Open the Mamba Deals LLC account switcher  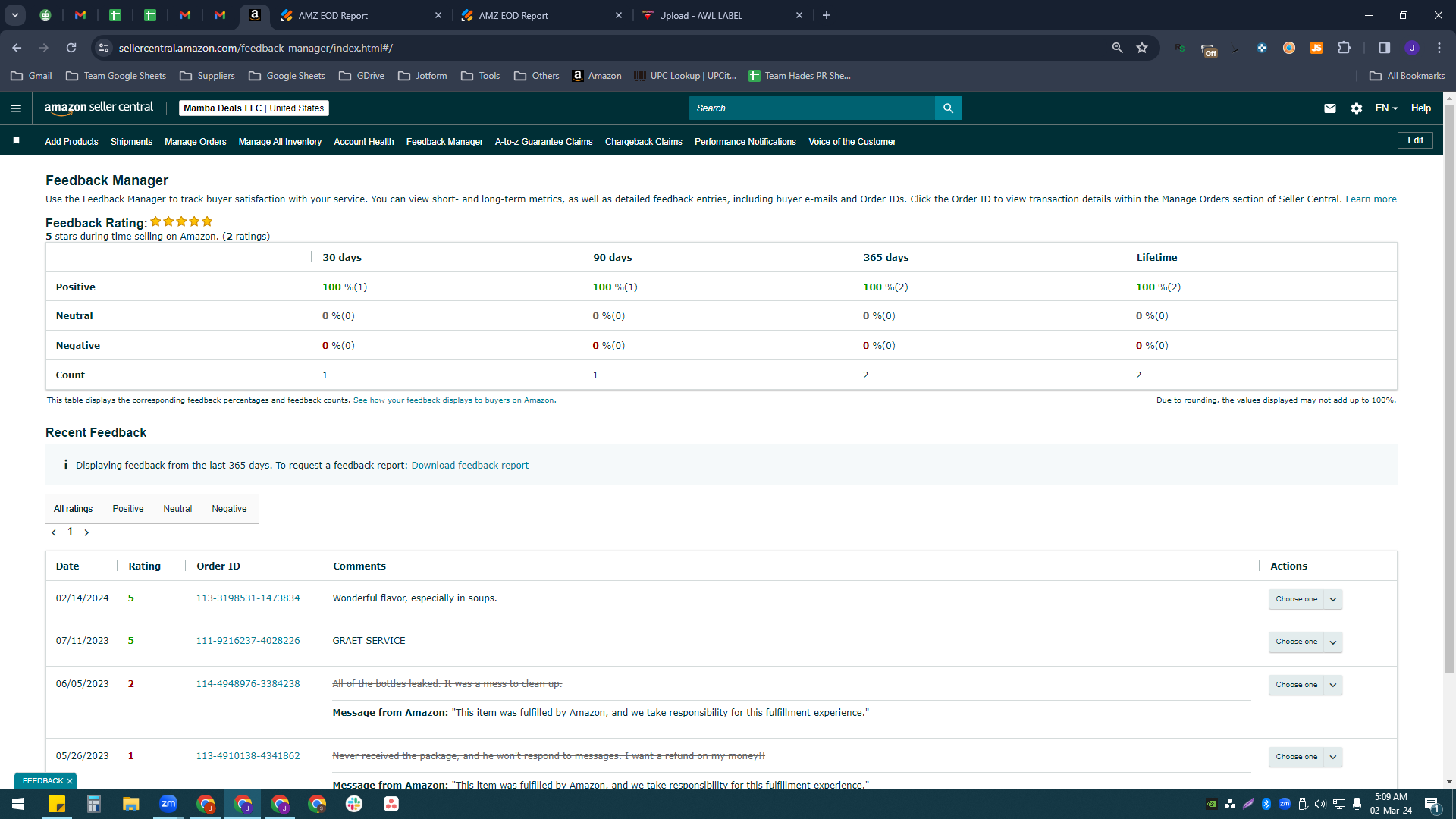[254, 108]
